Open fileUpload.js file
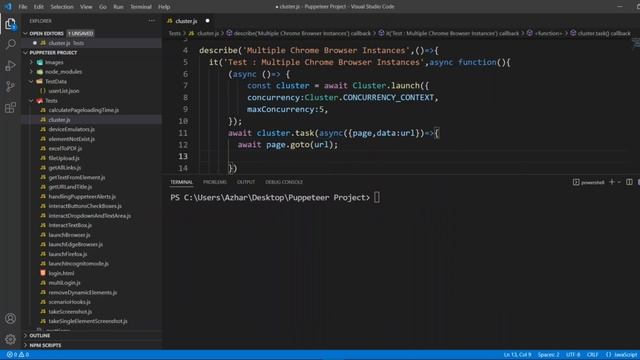The width and height of the screenshot is (640, 360). point(64,158)
